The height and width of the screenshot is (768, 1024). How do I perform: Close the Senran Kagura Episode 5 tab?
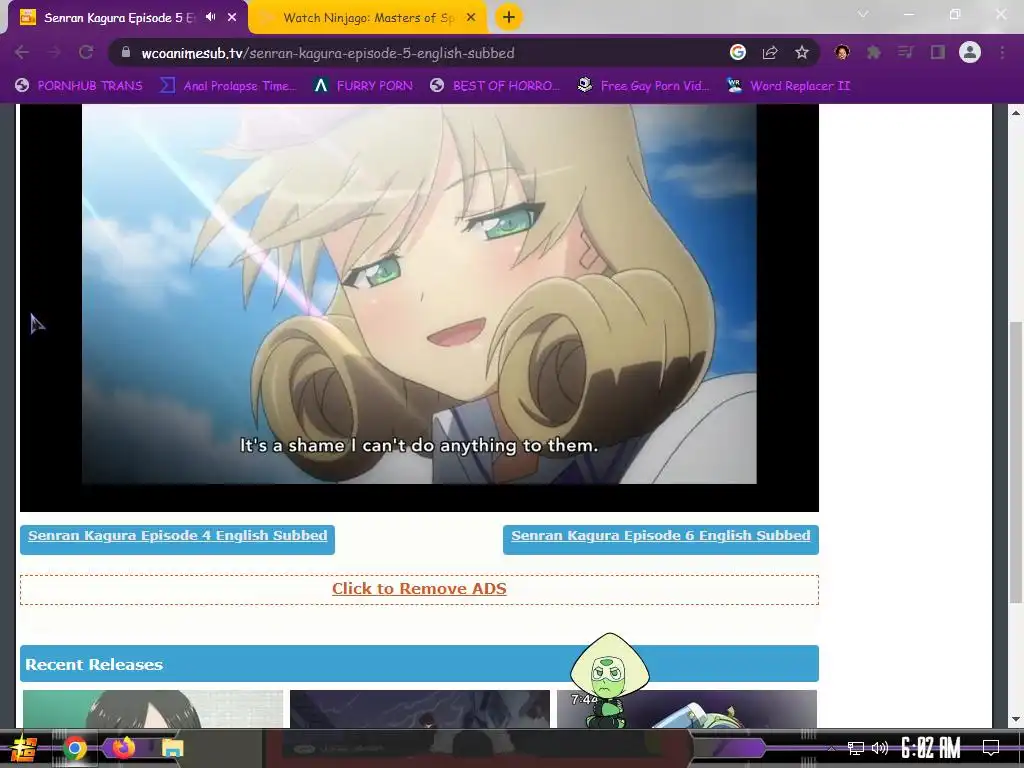pyautogui.click(x=232, y=18)
